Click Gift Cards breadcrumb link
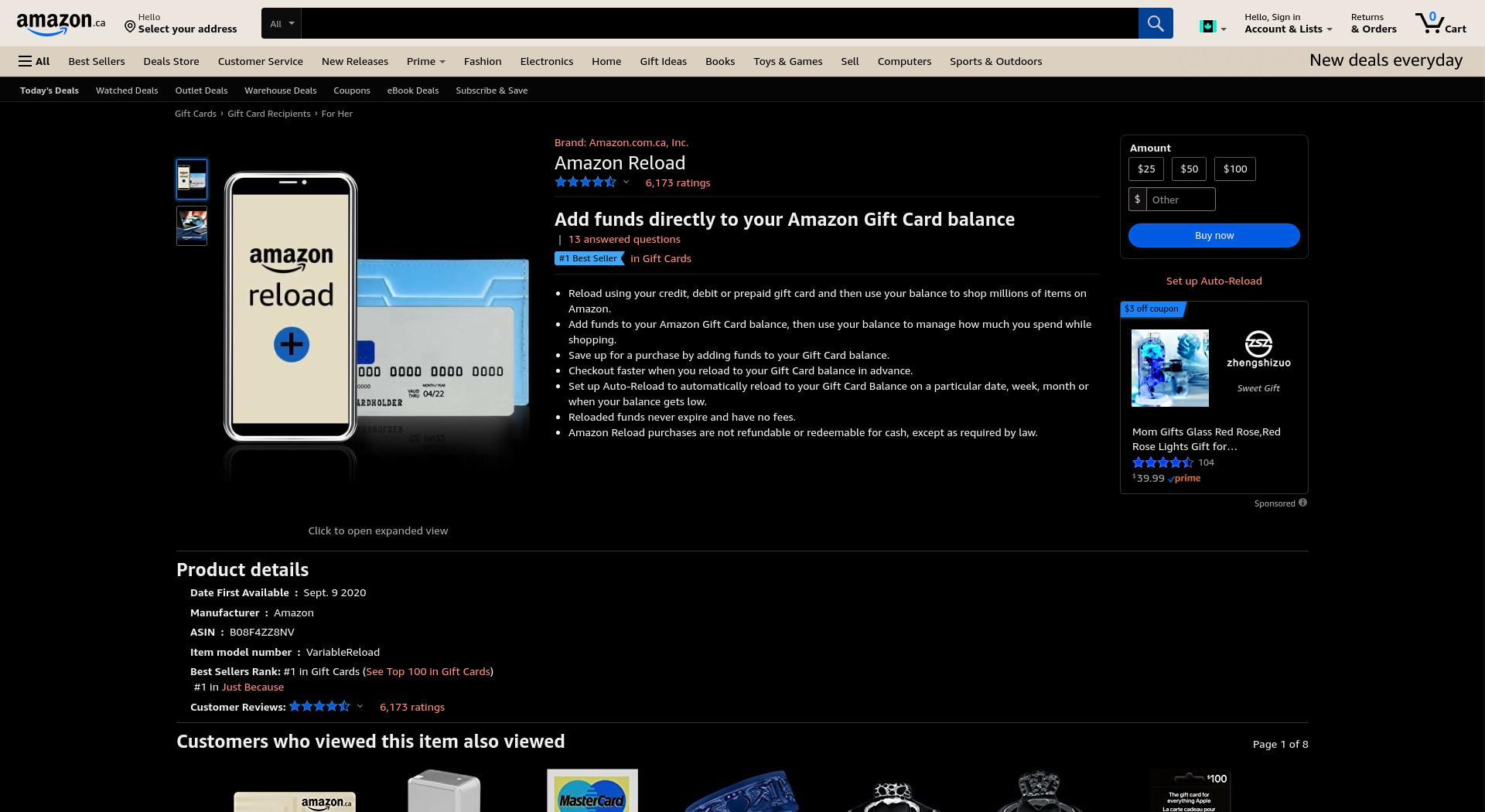Image resolution: width=1485 pixels, height=812 pixels. click(196, 114)
